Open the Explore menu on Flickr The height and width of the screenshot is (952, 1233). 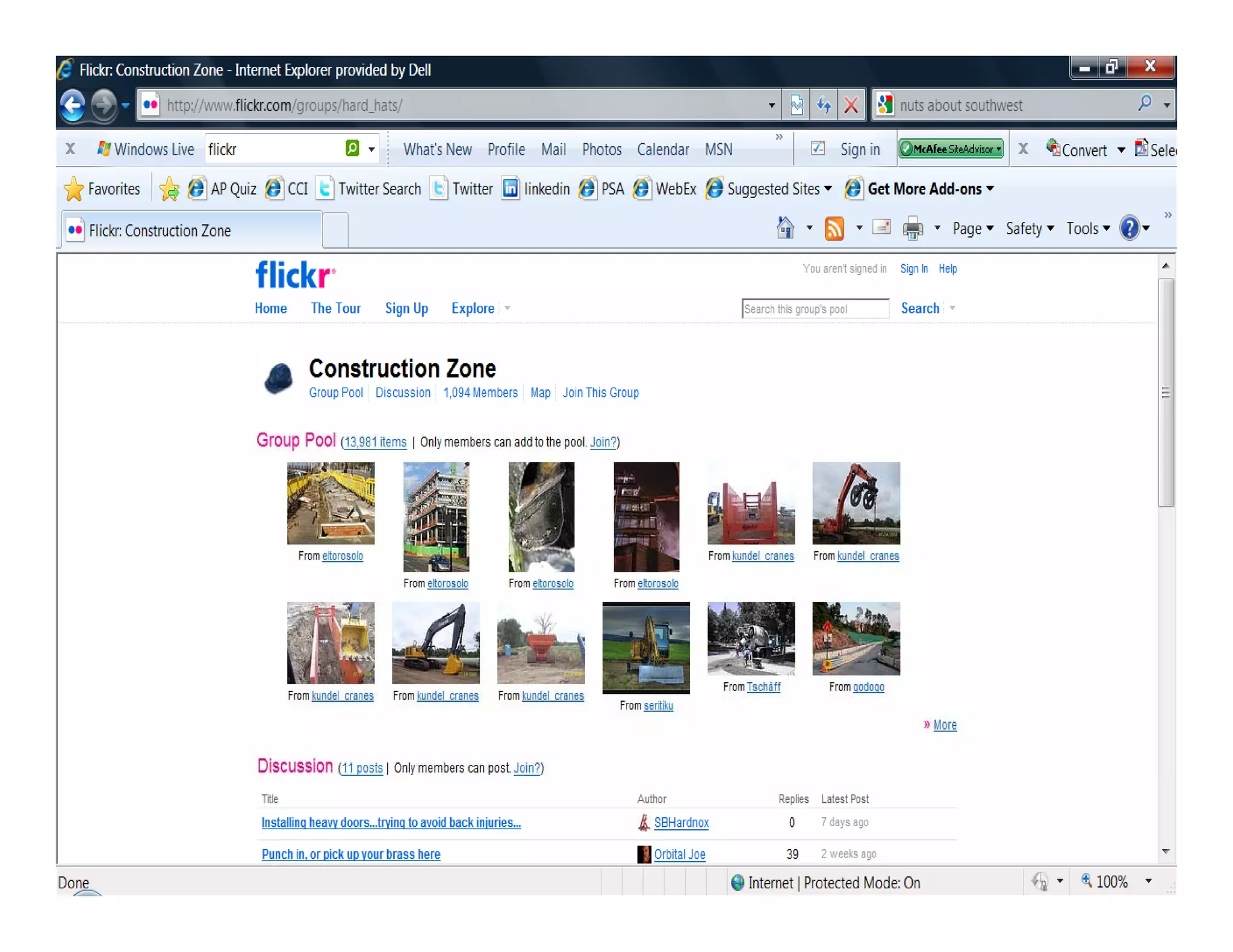coord(473,308)
